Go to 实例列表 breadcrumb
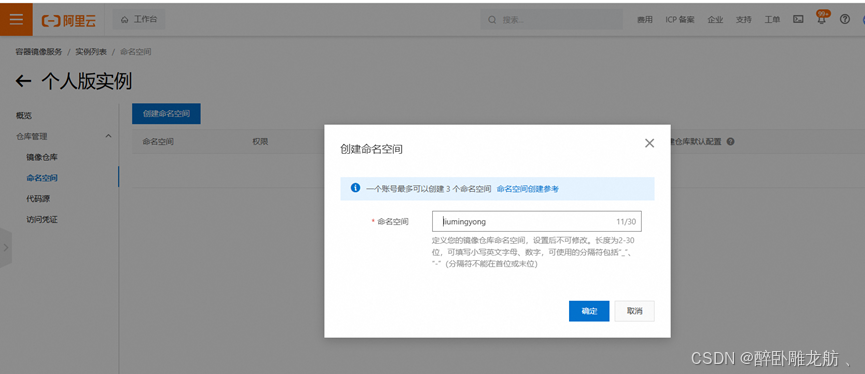The width and height of the screenshot is (865, 374). tap(91, 52)
